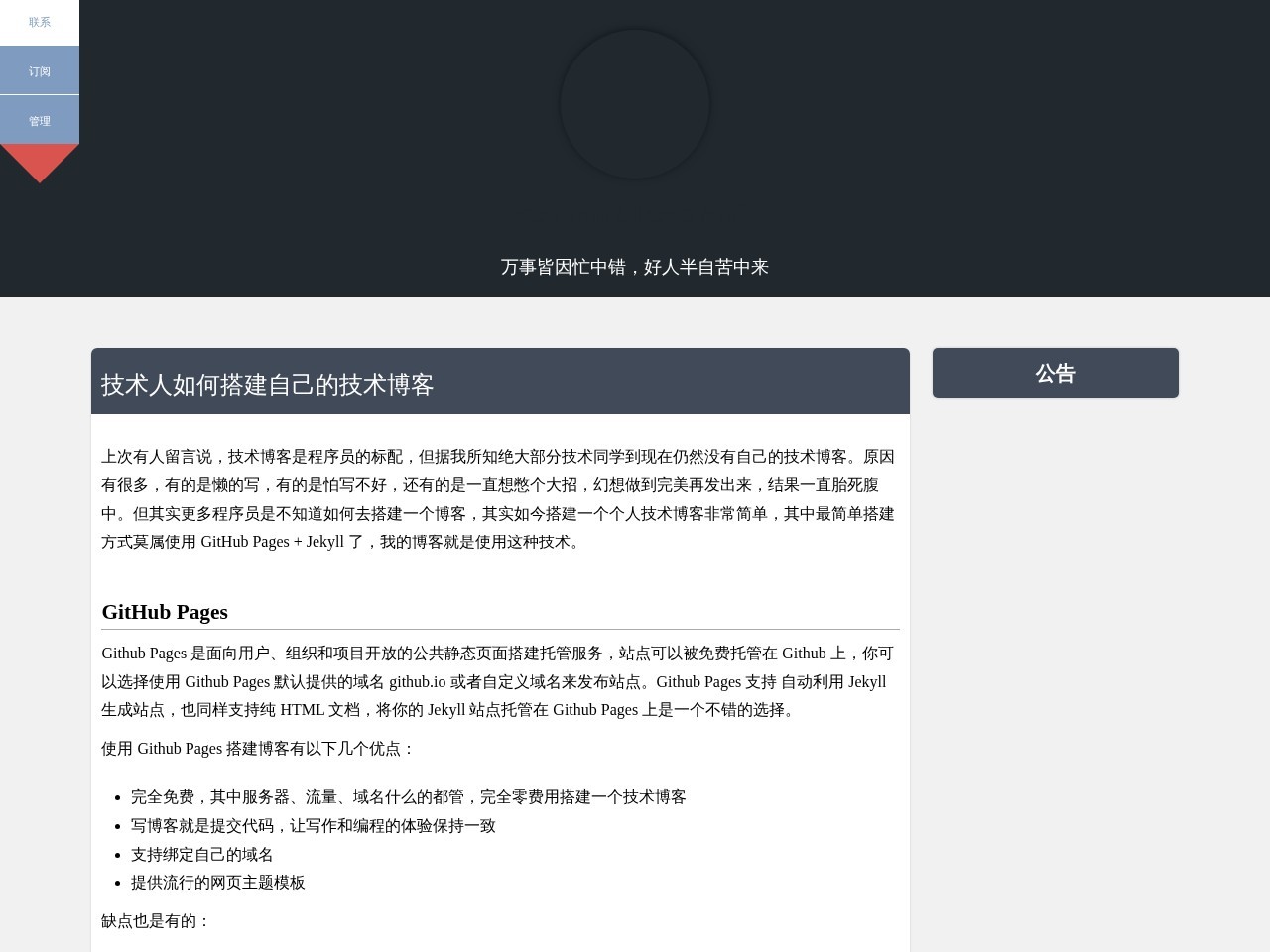Click the bold GitHub Pages section heading
Screen dimensions: 1270x952
click(x=165, y=612)
